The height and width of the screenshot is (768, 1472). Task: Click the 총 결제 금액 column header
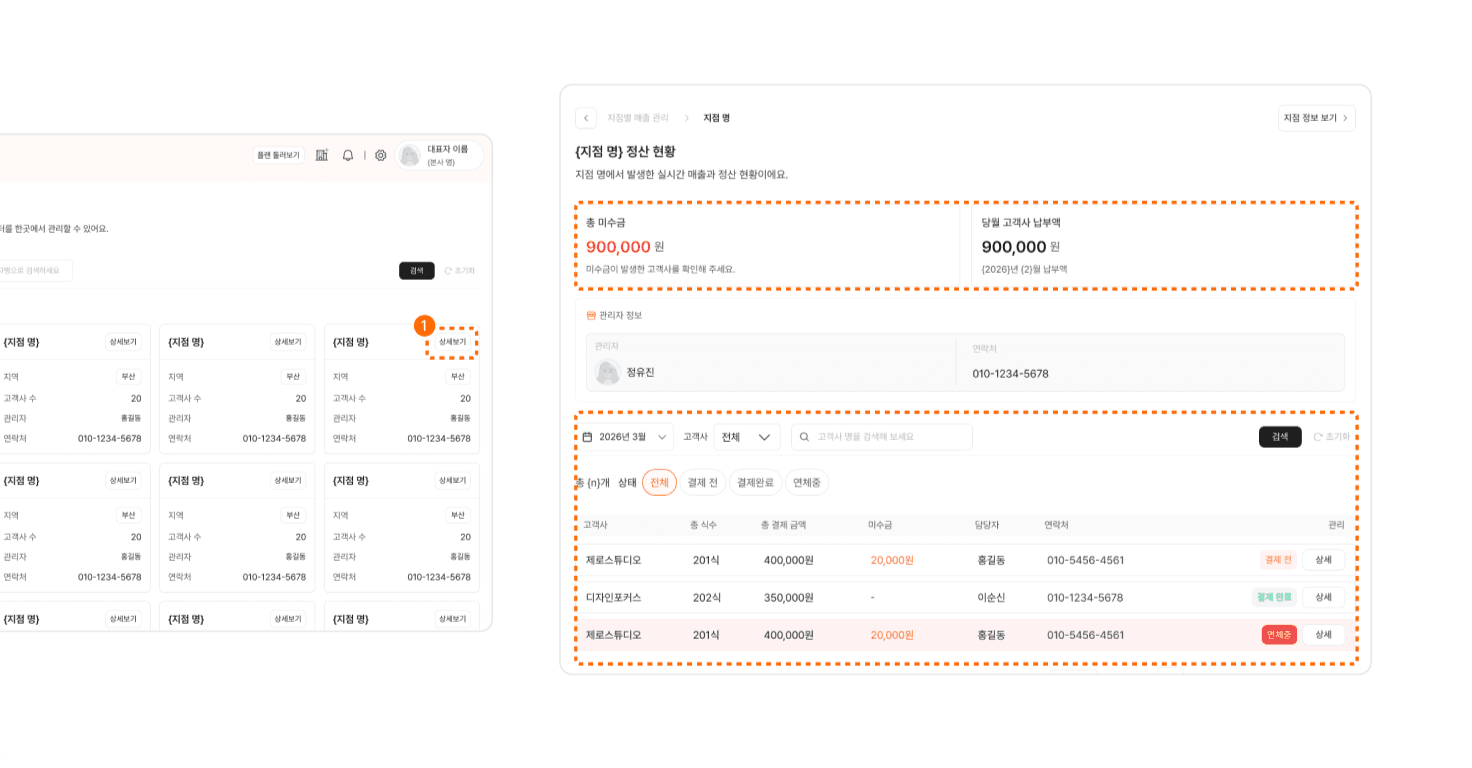coord(783,524)
